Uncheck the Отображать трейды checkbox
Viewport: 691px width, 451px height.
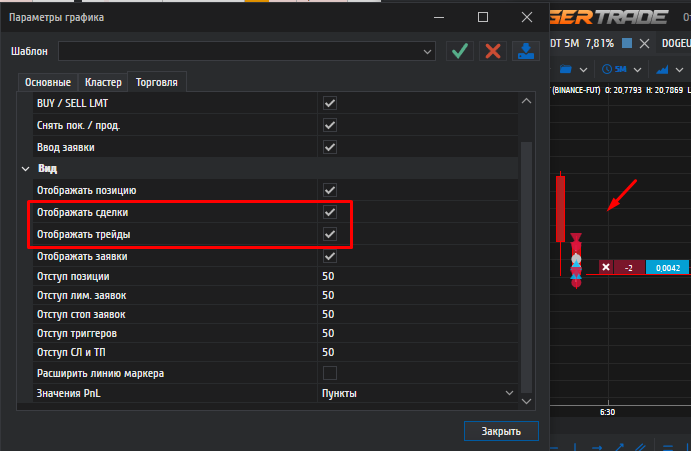(x=330, y=234)
